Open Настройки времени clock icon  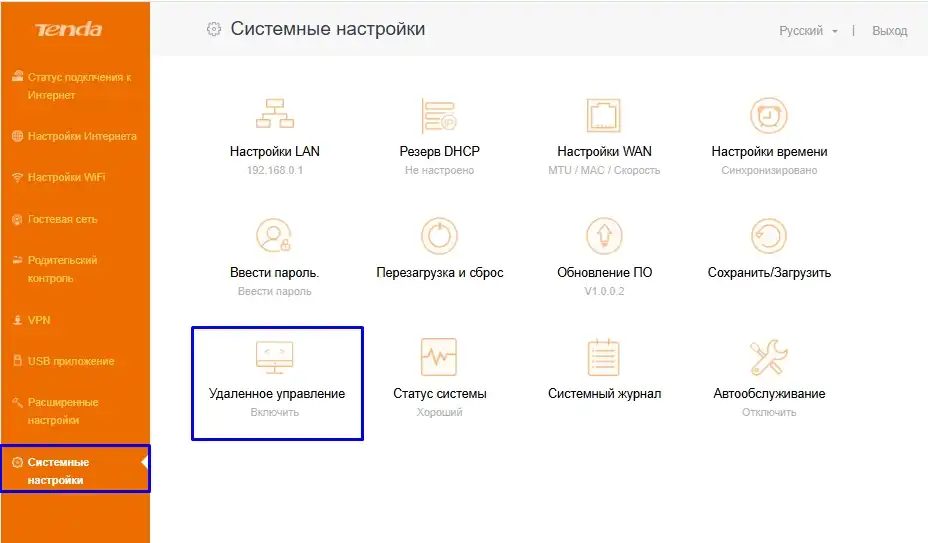coord(769,115)
